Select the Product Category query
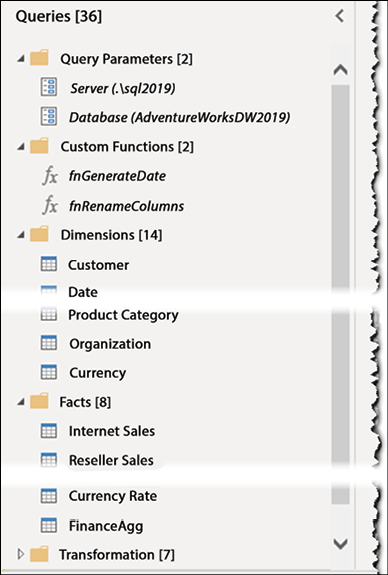Viewport: 388px width, 575px height. click(123, 315)
